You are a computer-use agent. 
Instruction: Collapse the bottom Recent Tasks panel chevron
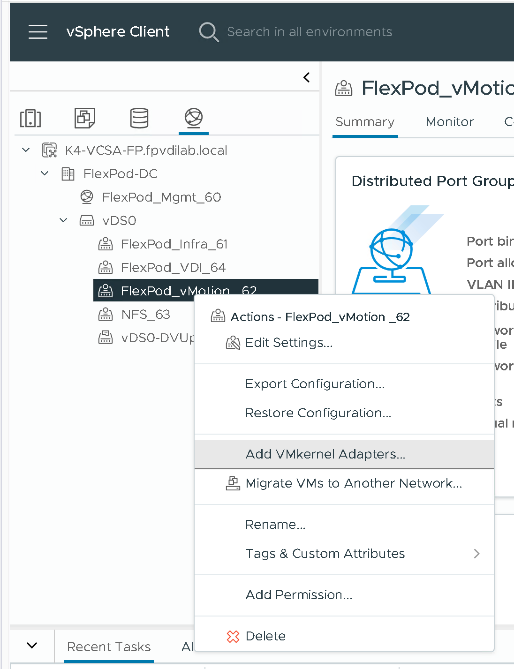32,645
